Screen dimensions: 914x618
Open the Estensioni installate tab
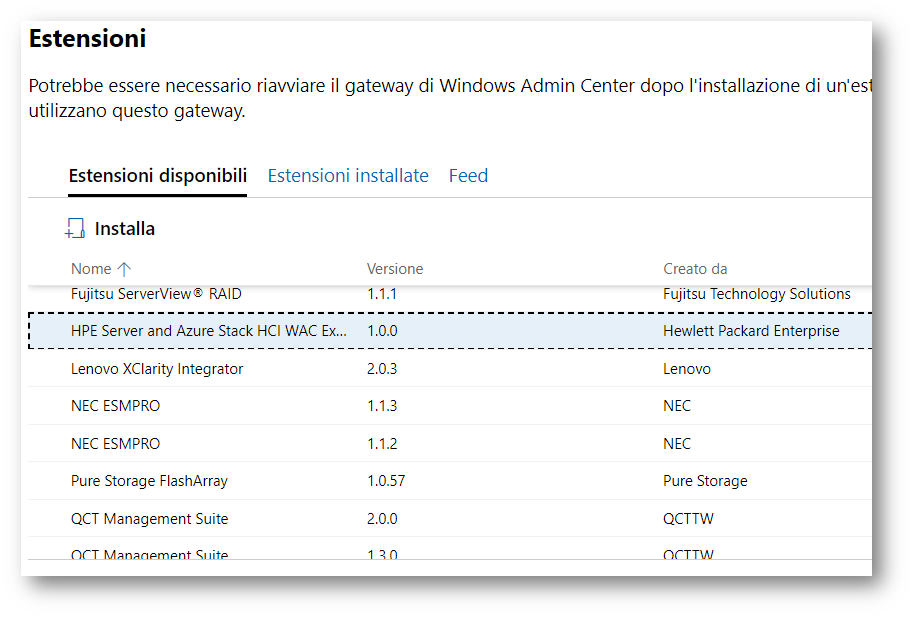(348, 175)
